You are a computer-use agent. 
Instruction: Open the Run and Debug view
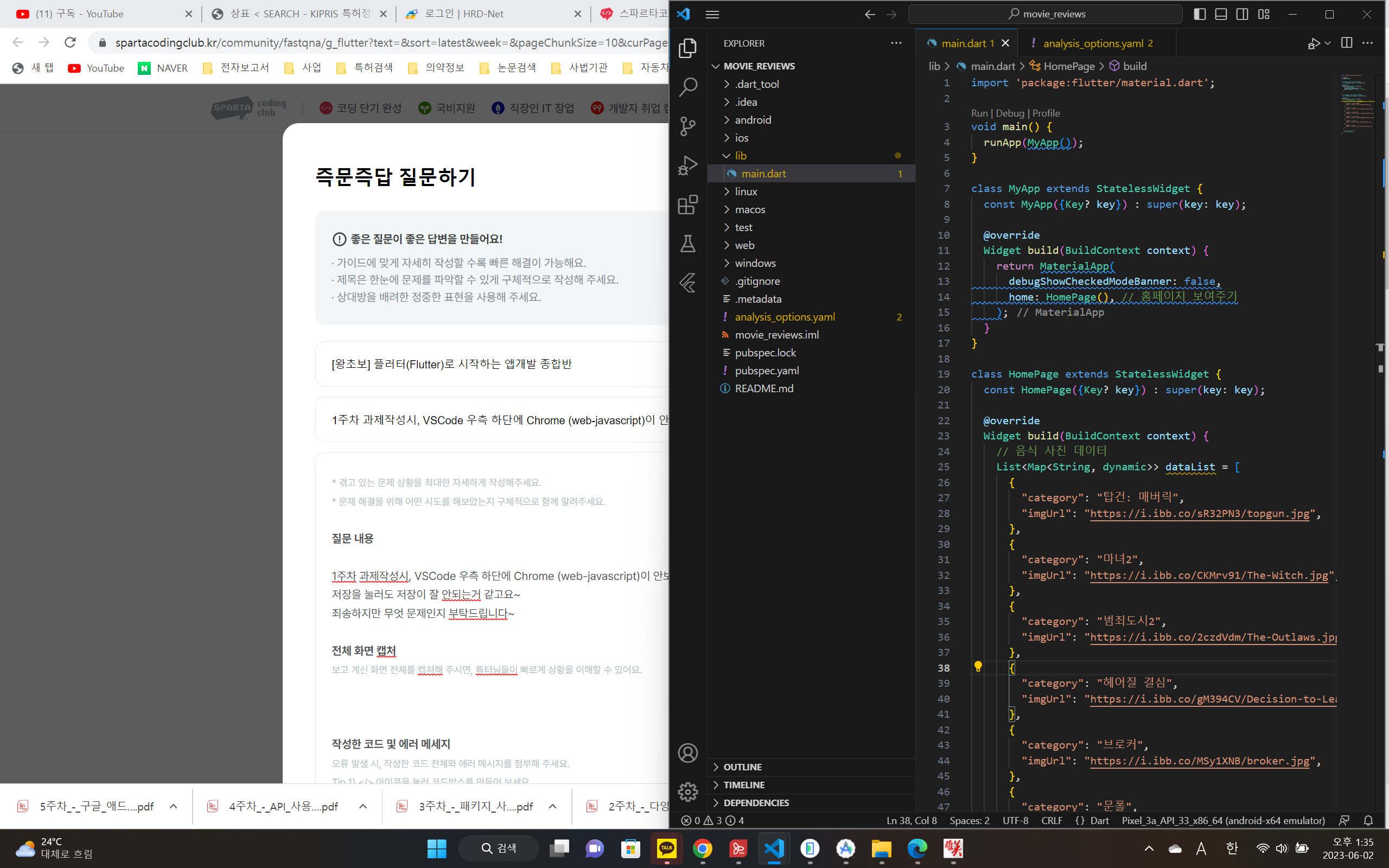687,165
